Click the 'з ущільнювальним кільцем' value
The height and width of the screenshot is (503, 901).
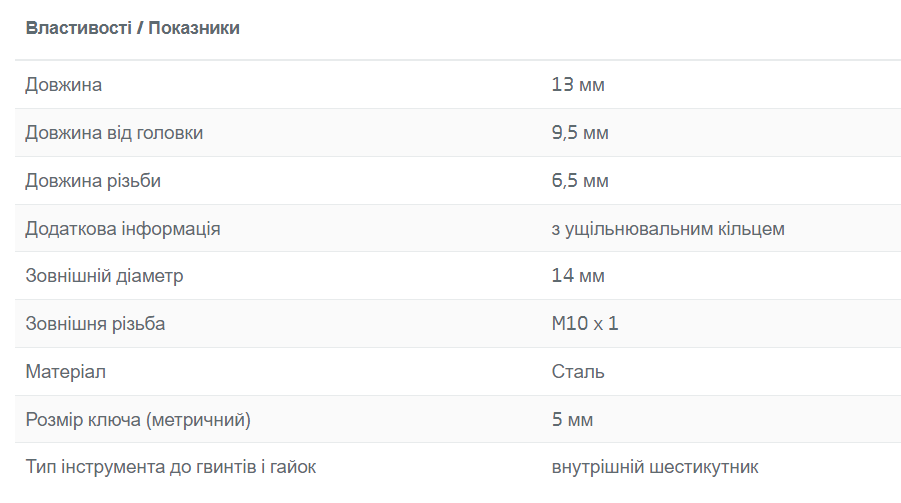click(668, 229)
